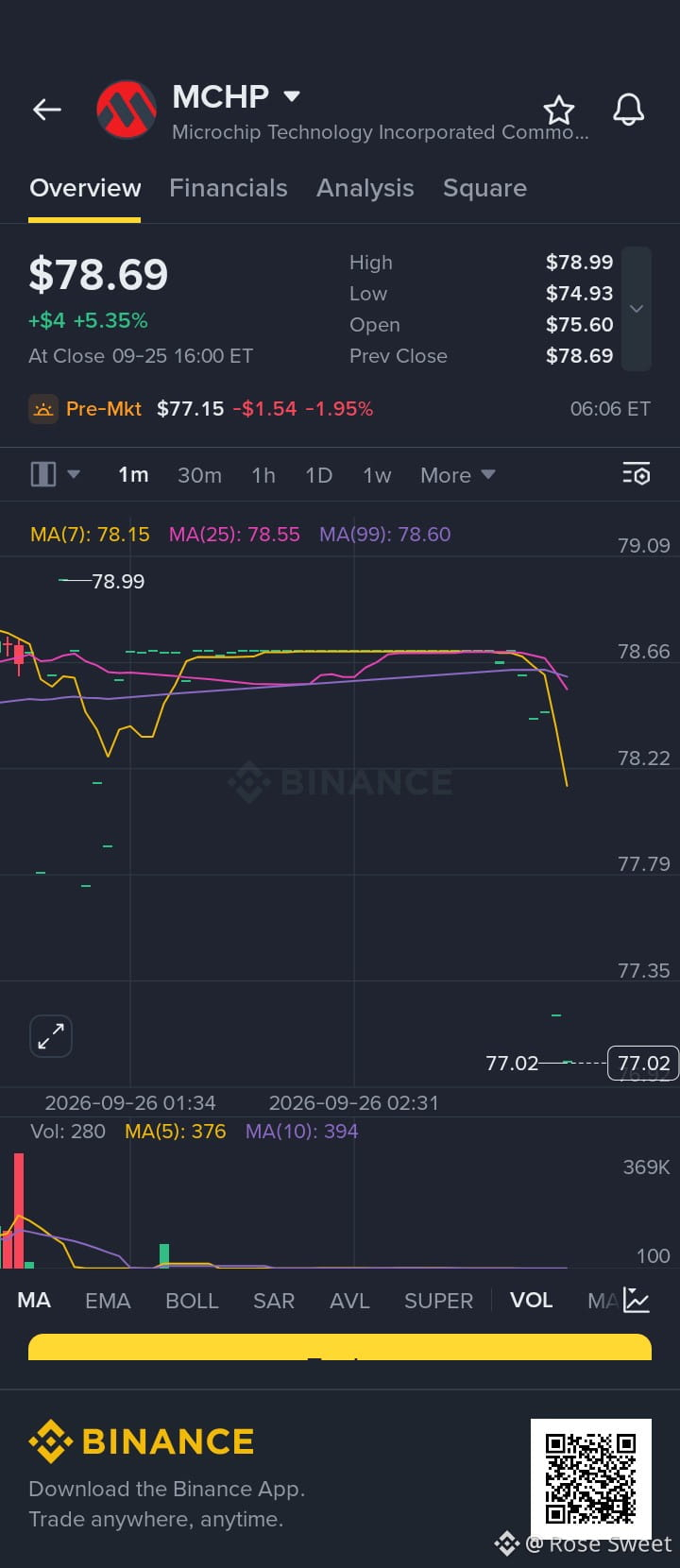680x1568 pixels.
Task: Open chart settings icon beside More
Action: tap(637, 474)
